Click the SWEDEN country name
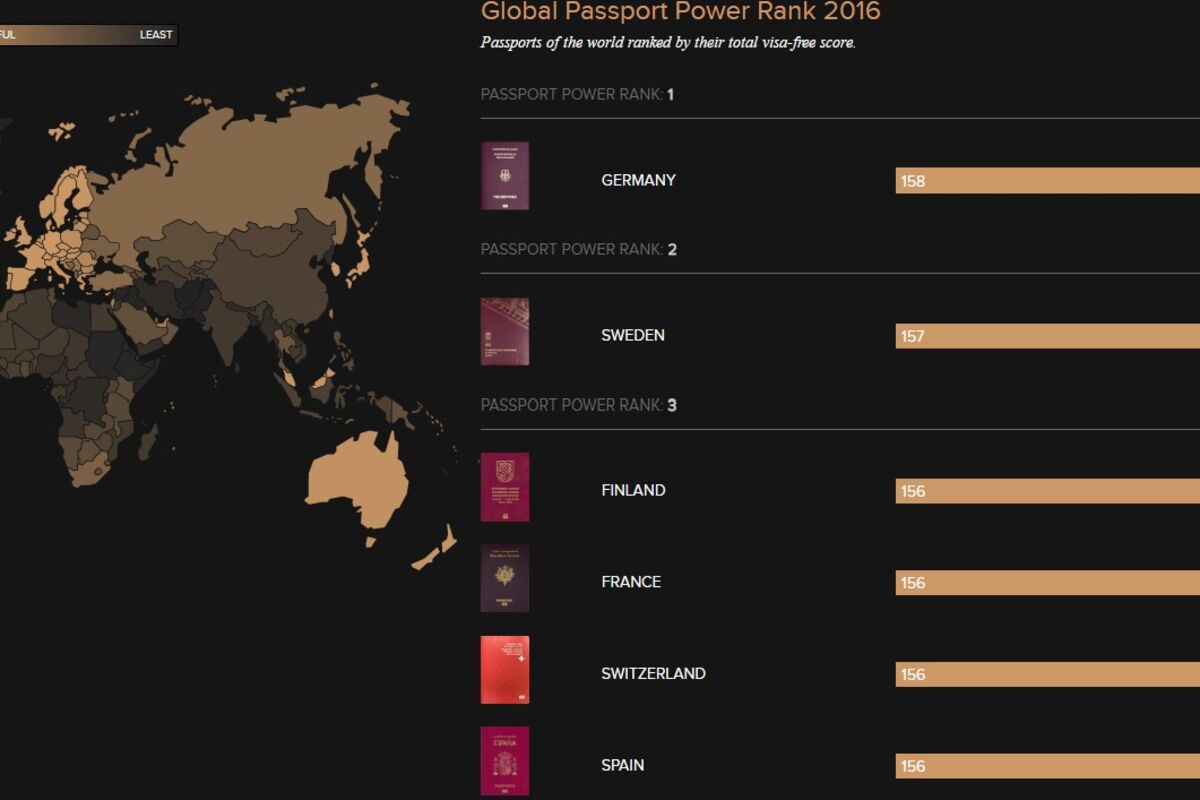This screenshot has width=1200, height=800. (x=632, y=335)
